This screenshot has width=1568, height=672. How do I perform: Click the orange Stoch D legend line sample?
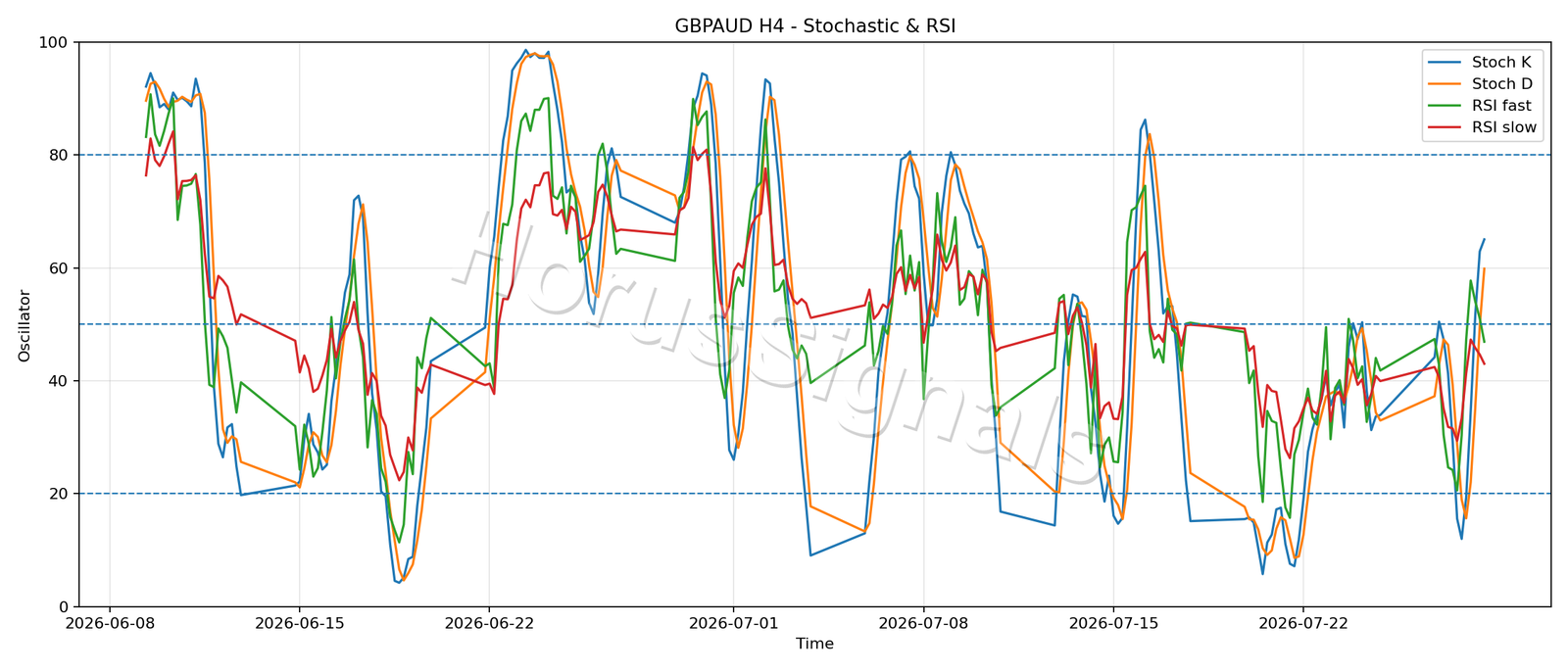point(1446,84)
